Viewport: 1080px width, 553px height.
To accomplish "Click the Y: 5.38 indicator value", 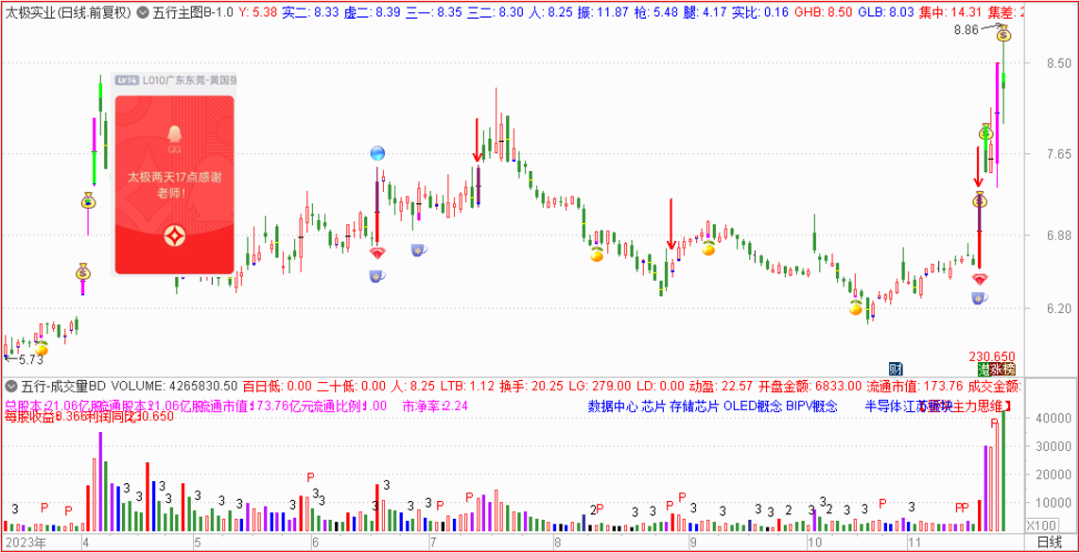I will point(258,12).
